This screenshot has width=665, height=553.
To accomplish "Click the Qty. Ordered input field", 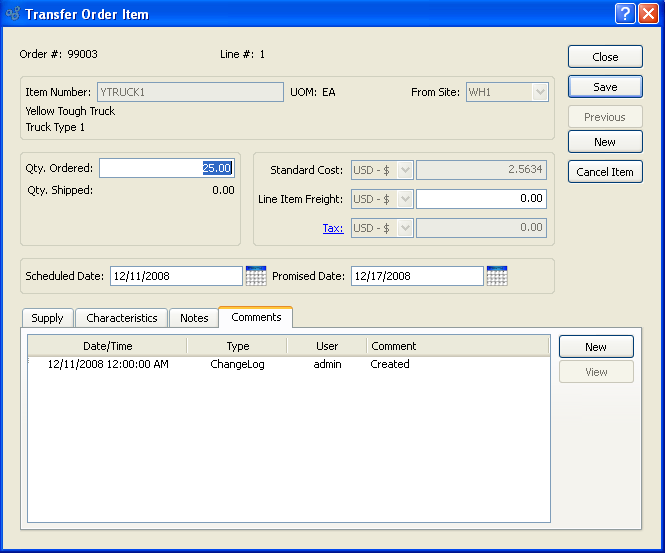I will [166, 169].
